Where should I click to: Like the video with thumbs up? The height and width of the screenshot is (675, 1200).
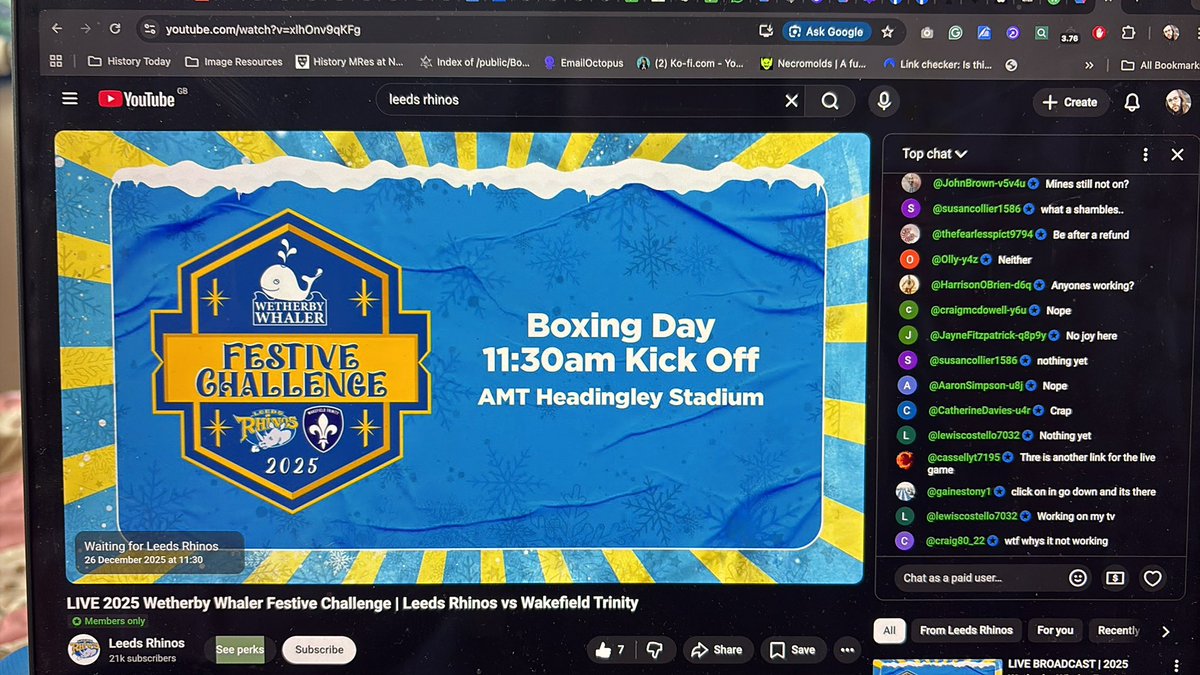(x=610, y=650)
